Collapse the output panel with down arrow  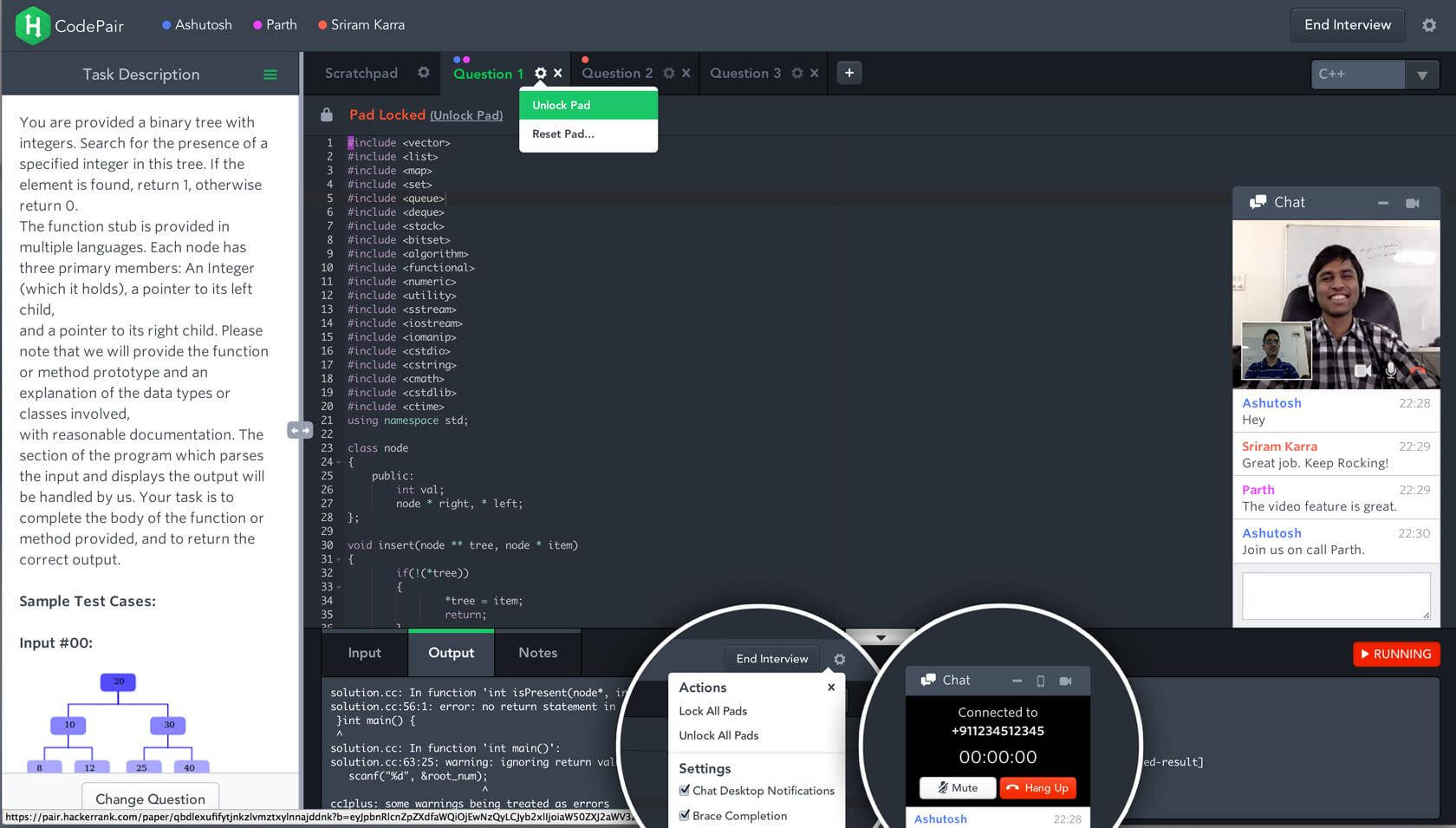click(881, 637)
